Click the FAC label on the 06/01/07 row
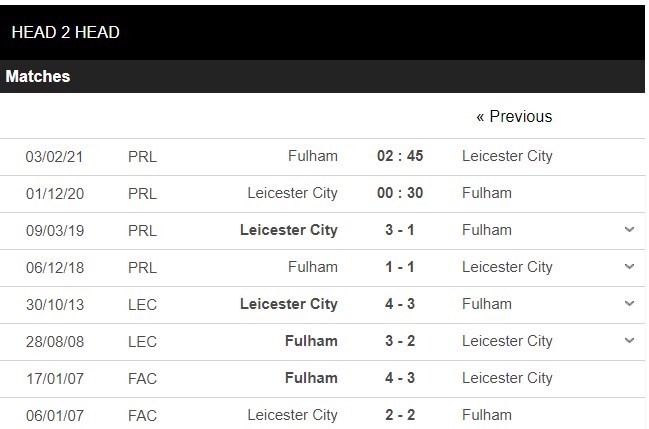Screen dimensions: 649x429 pyautogui.click(x=143, y=414)
